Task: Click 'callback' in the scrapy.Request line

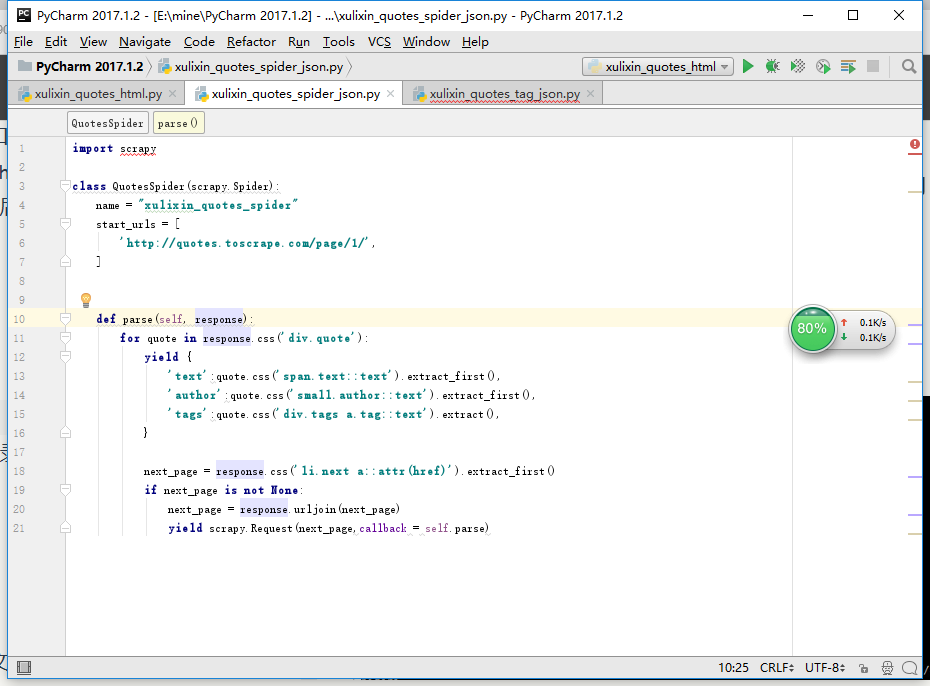Action: click(x=383, y=528)
